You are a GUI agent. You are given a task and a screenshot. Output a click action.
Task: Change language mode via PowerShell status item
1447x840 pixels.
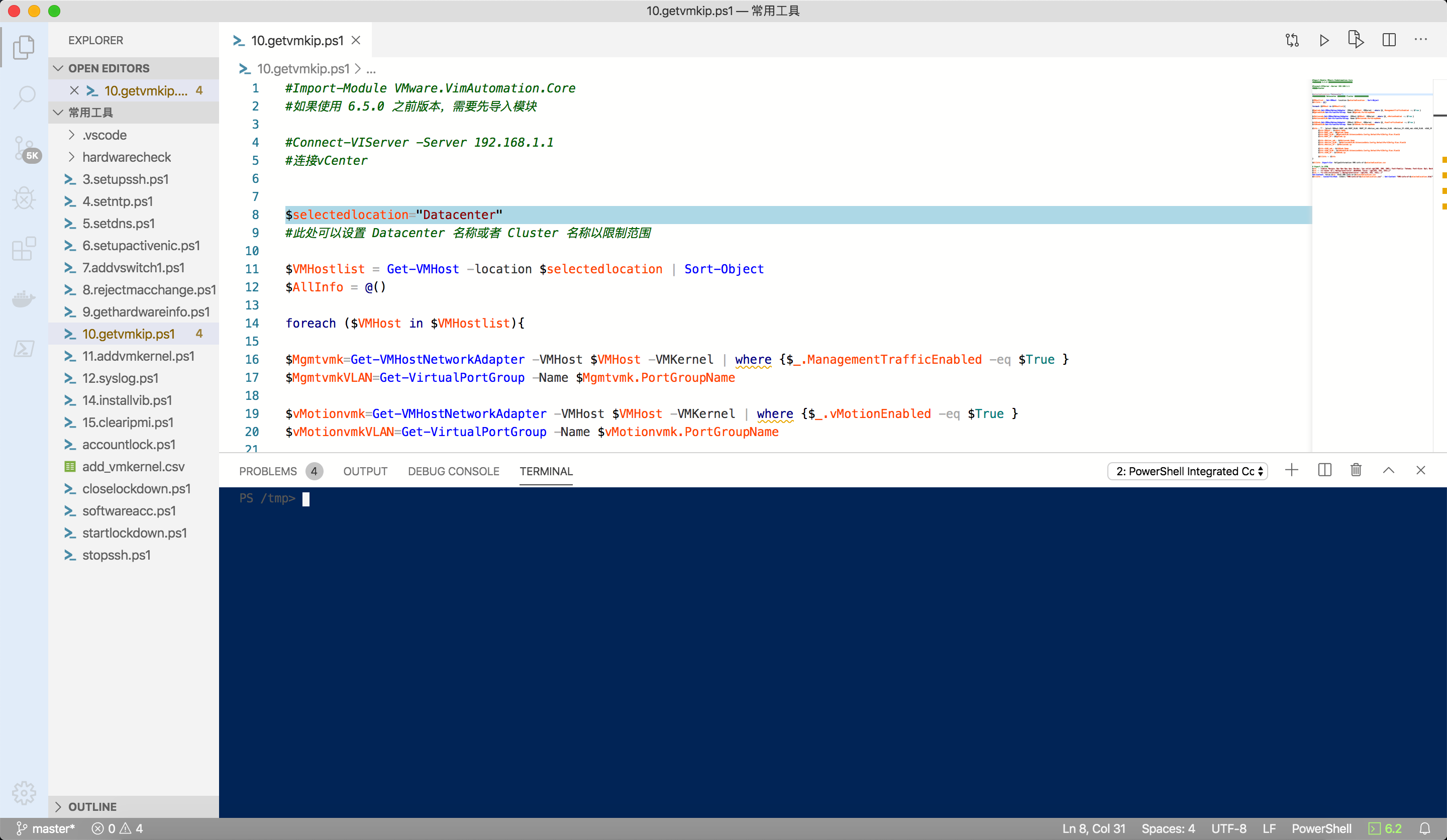(1321, 828)
